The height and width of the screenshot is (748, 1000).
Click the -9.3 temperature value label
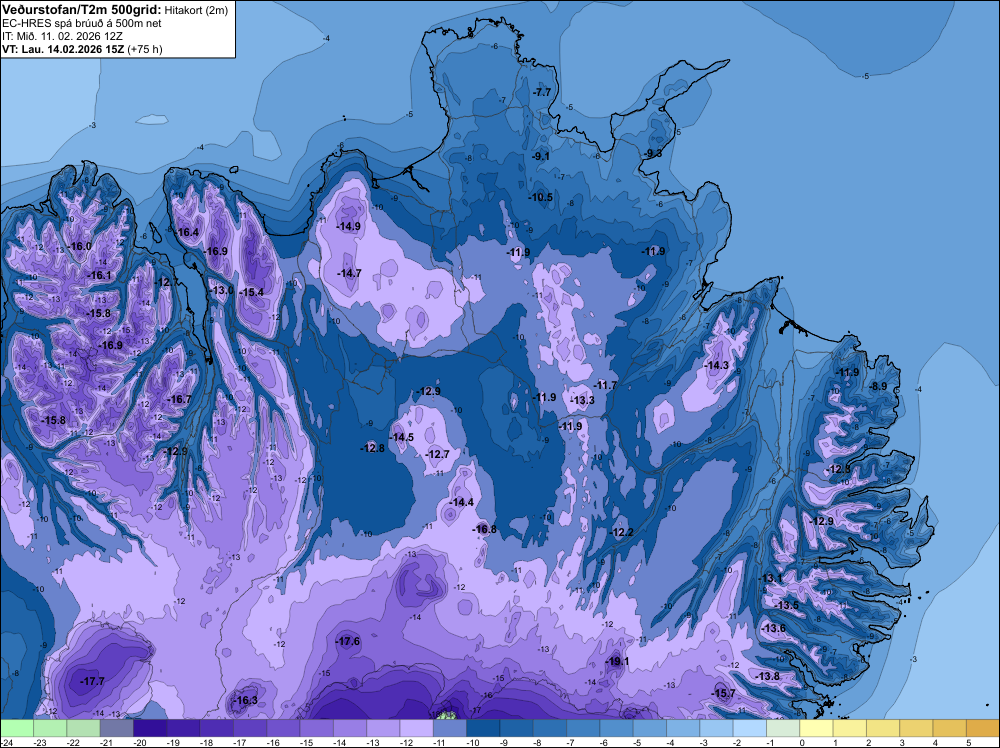pyautogui.click(x=653, y=153)
